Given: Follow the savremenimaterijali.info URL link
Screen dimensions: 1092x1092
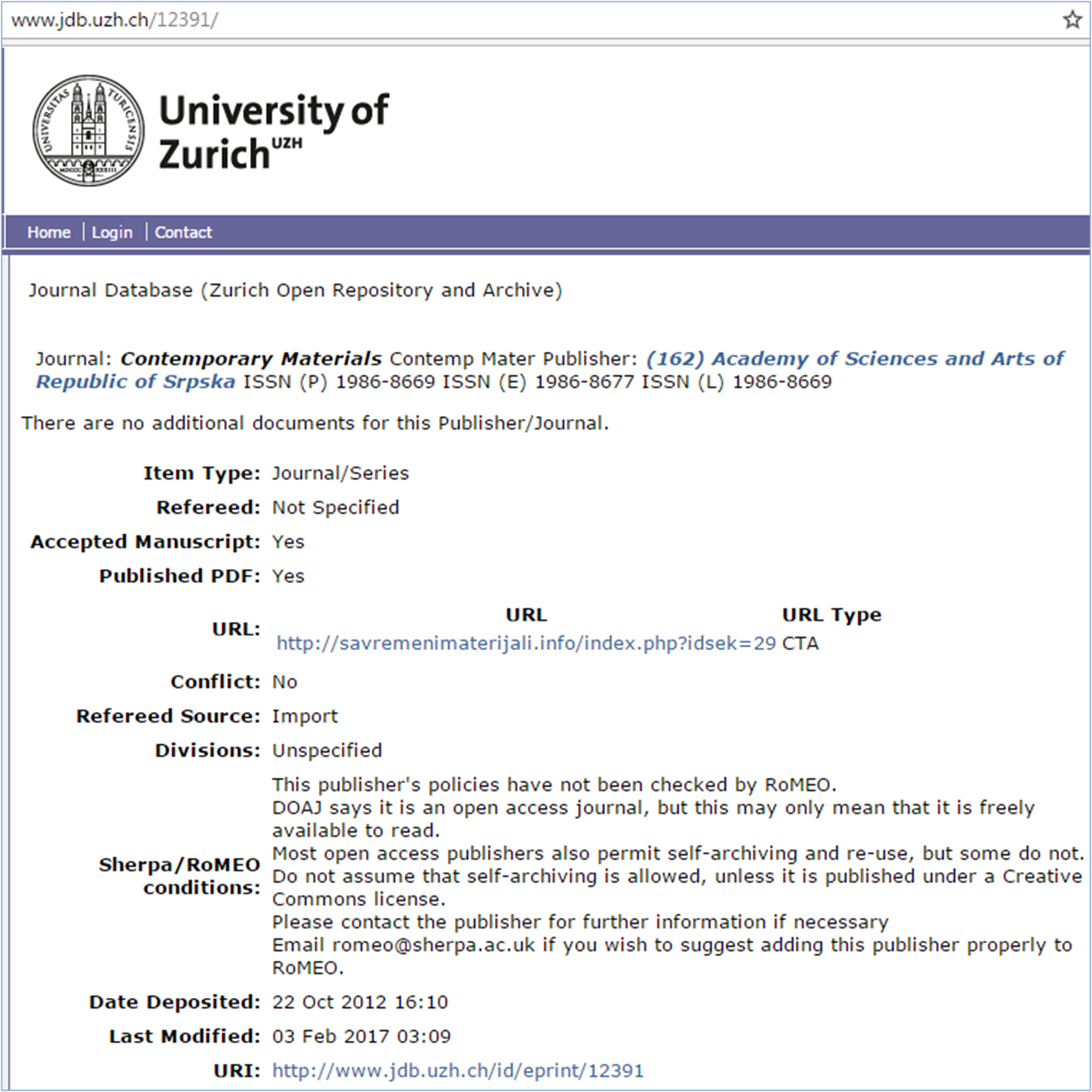Looking at the screenshot, I should pyautogui.click(x=526, y=643).
